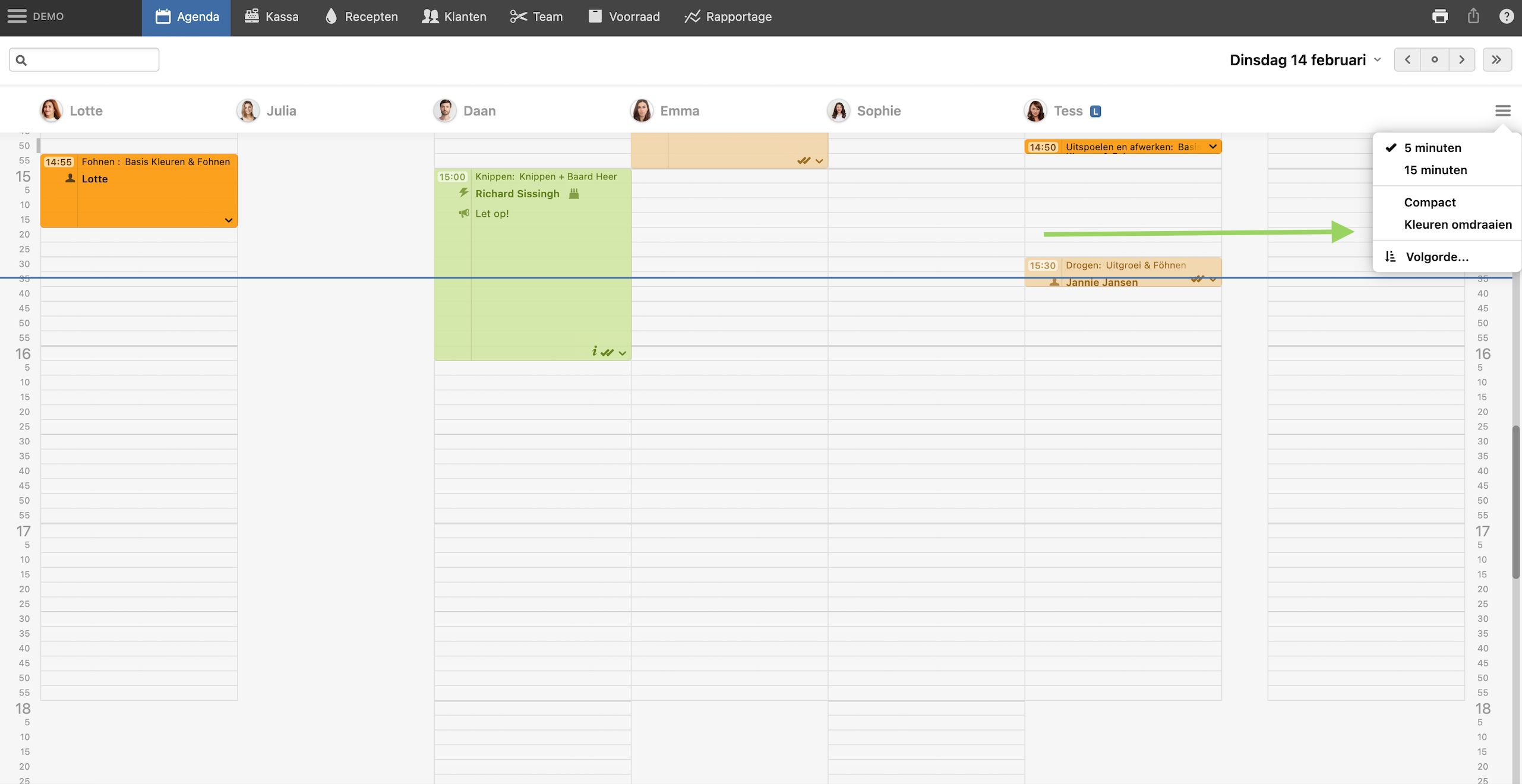Screen dimensions: 1522x784
Task: Select the 15 minuten interval option
Action: point(1435,170)
